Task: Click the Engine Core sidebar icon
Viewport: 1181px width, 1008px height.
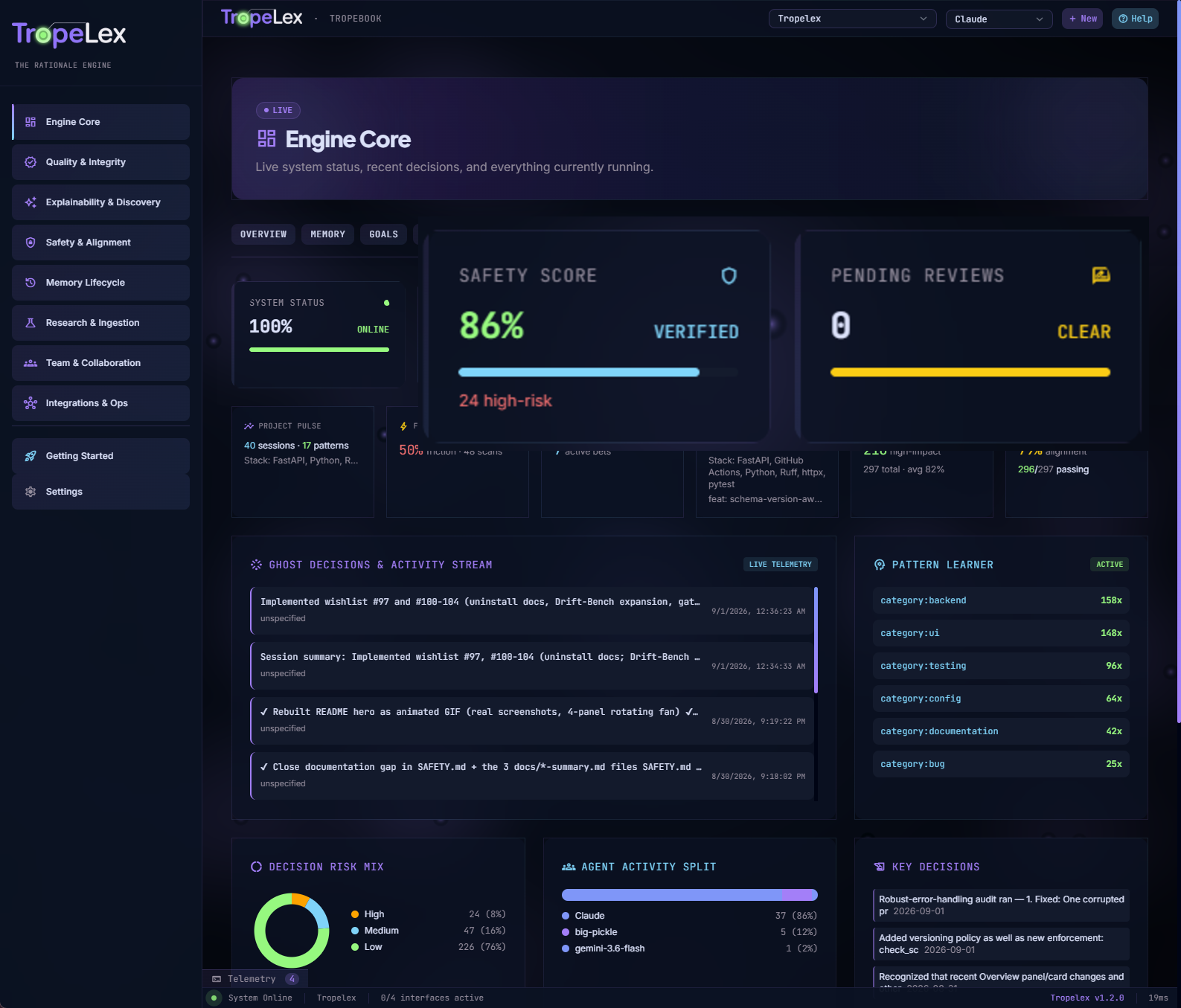Action: pyautogui.click(x=31, y=122)
